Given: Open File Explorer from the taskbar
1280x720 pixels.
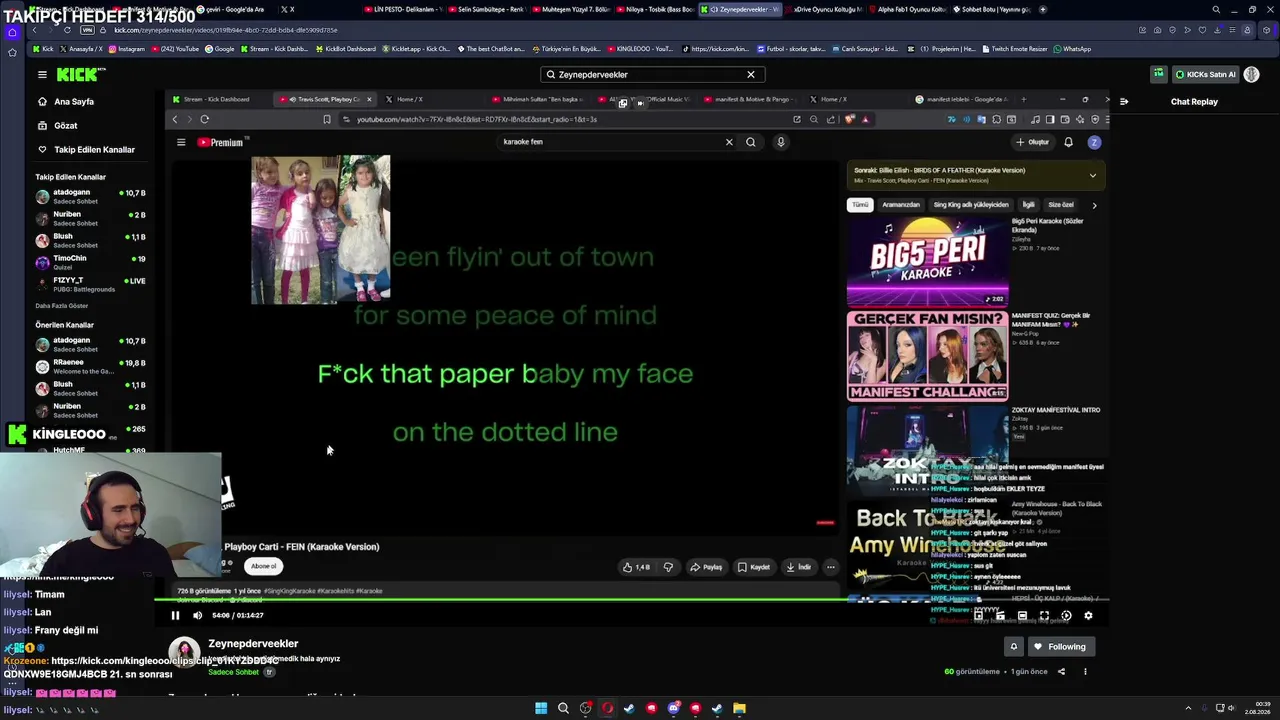Looking at the screenshot, I should coord(739,708).
